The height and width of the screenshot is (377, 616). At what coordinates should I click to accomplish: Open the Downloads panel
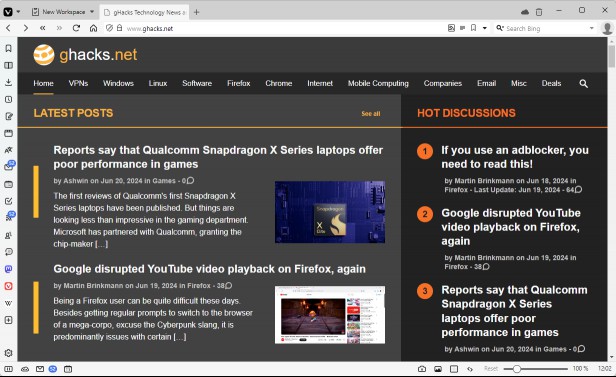point(8,82)
